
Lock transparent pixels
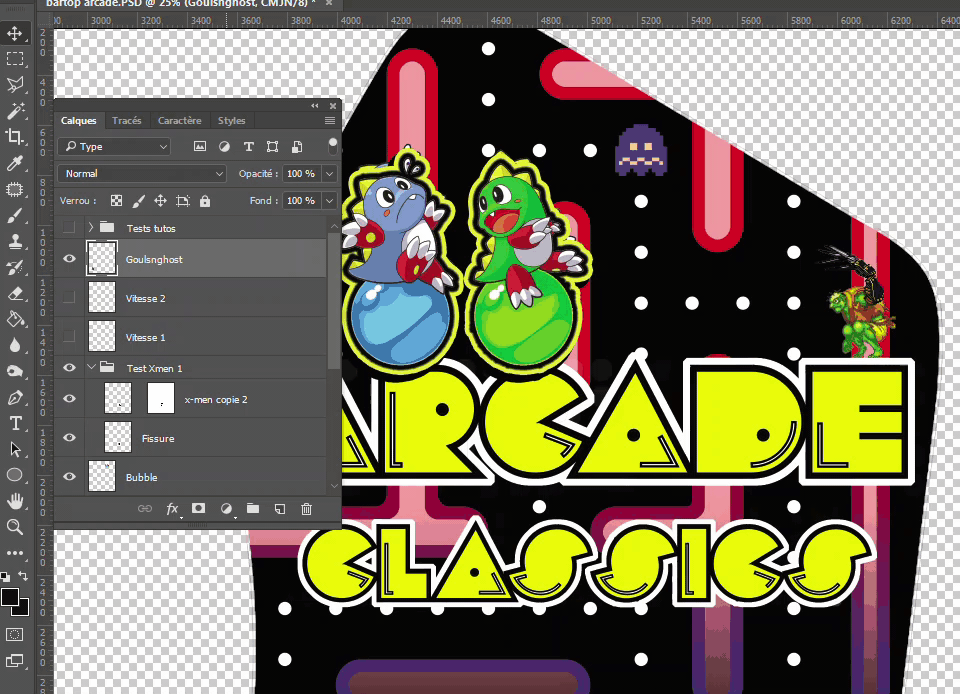[x=116, y=201]
